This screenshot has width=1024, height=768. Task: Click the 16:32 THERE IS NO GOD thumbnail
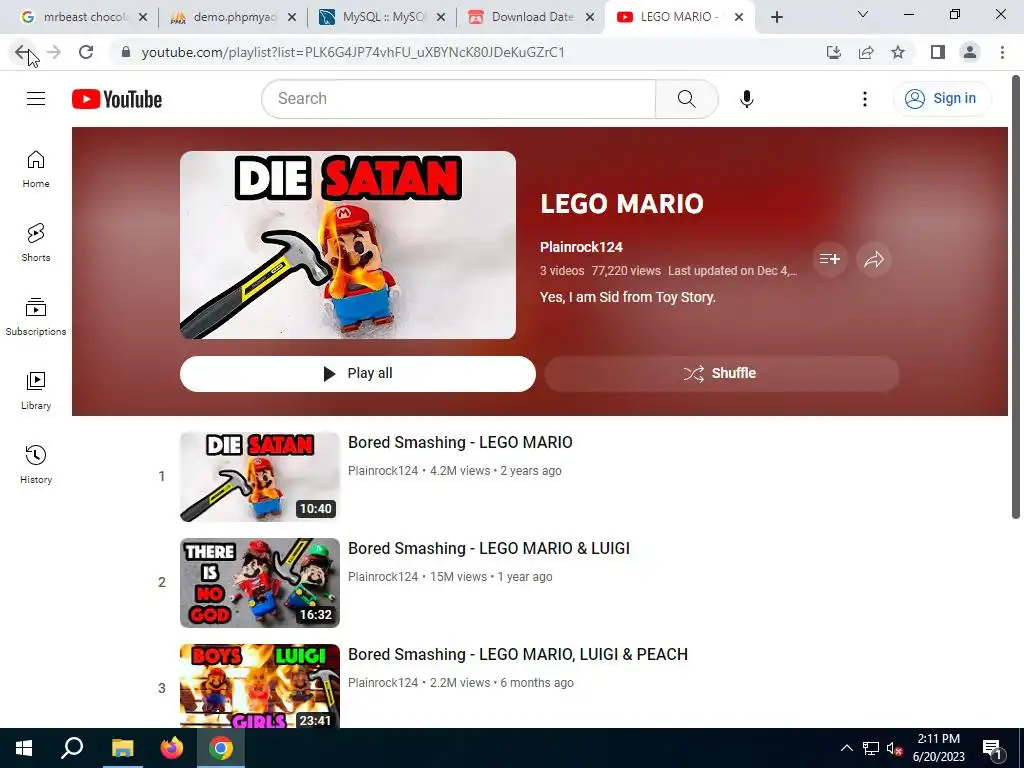click(260, 583)
